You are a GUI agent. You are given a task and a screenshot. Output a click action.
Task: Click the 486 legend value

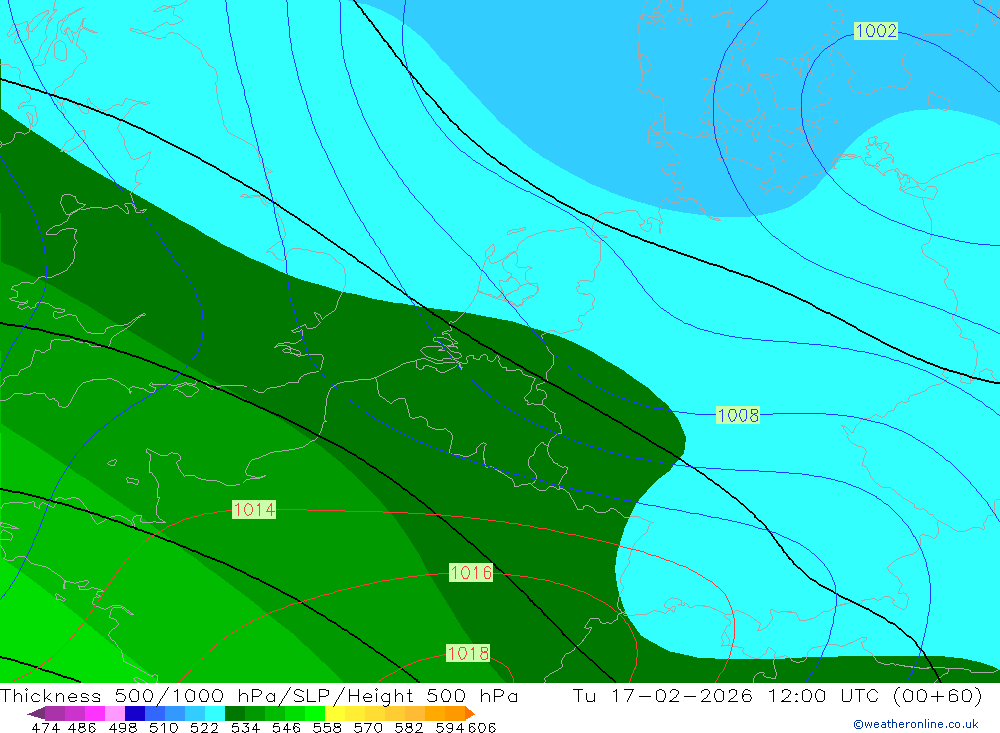[x=82, y=727]
